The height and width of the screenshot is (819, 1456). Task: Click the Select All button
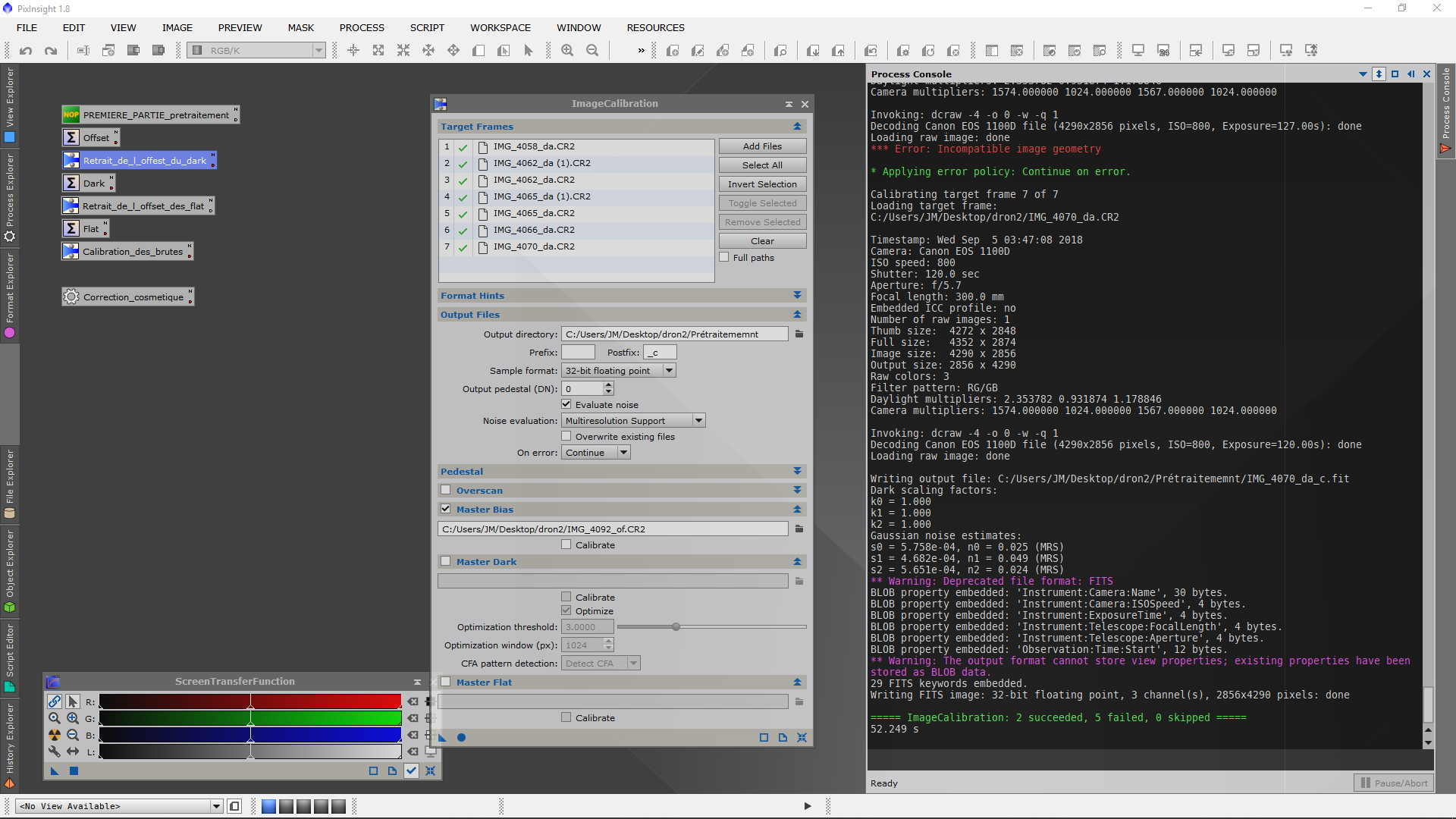click(762, 165)
